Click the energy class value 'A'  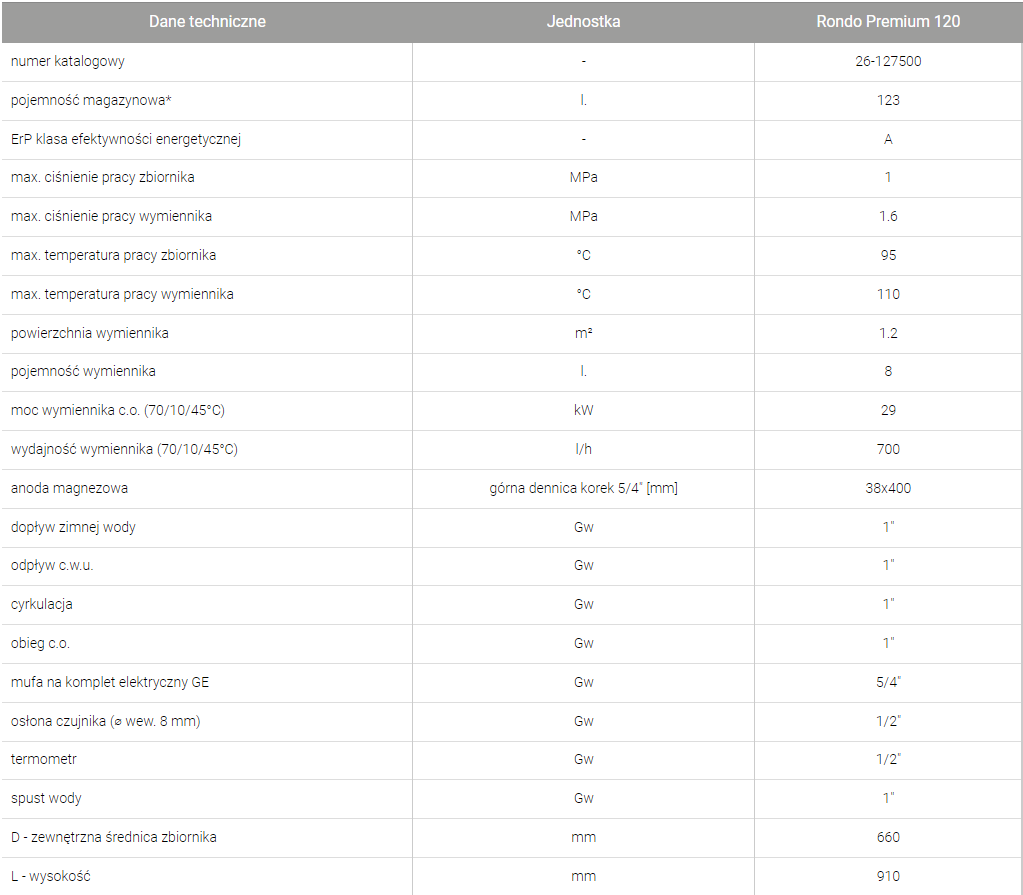click(888, 139)
